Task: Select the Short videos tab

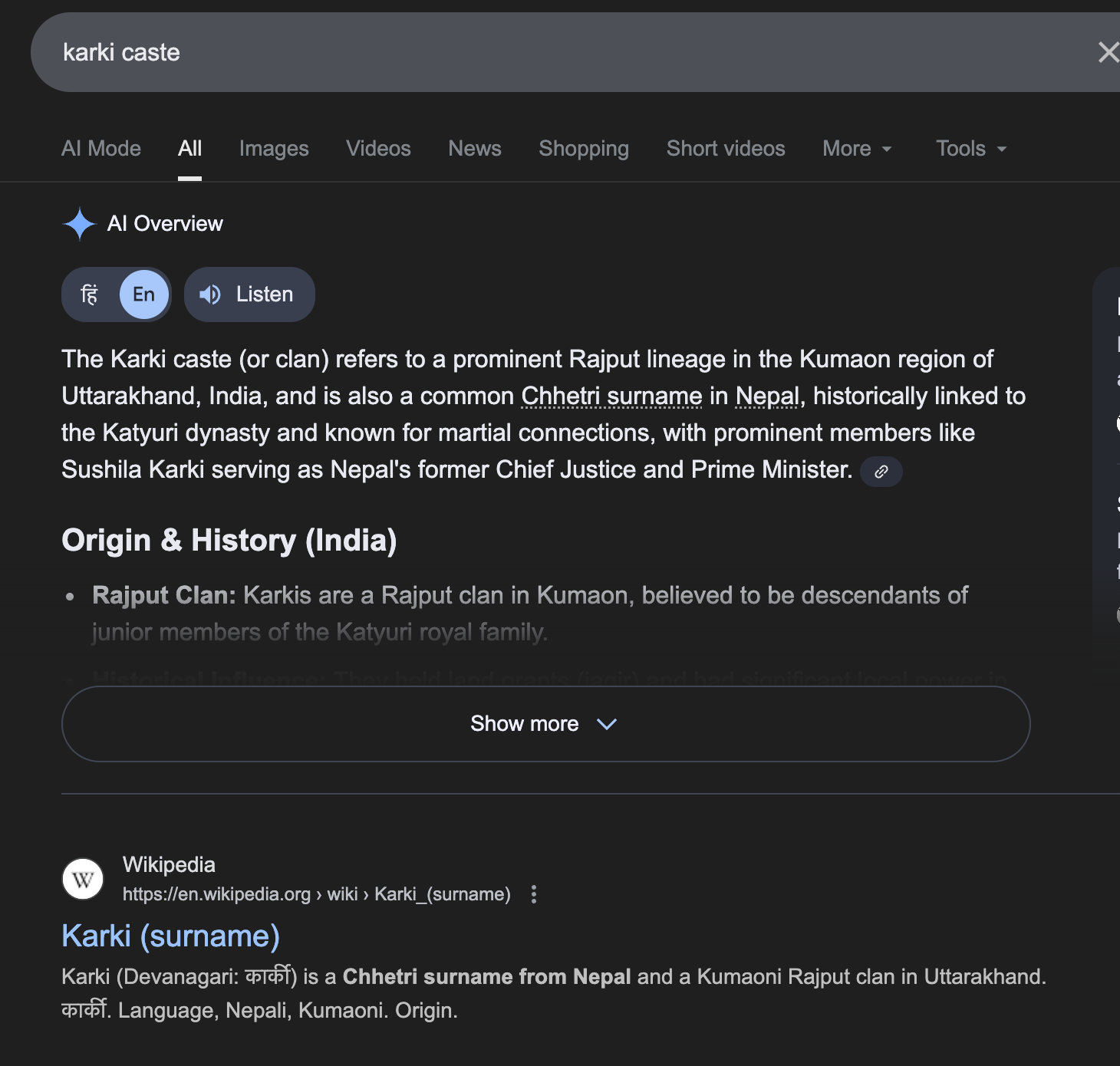Action: click(726, 149)
